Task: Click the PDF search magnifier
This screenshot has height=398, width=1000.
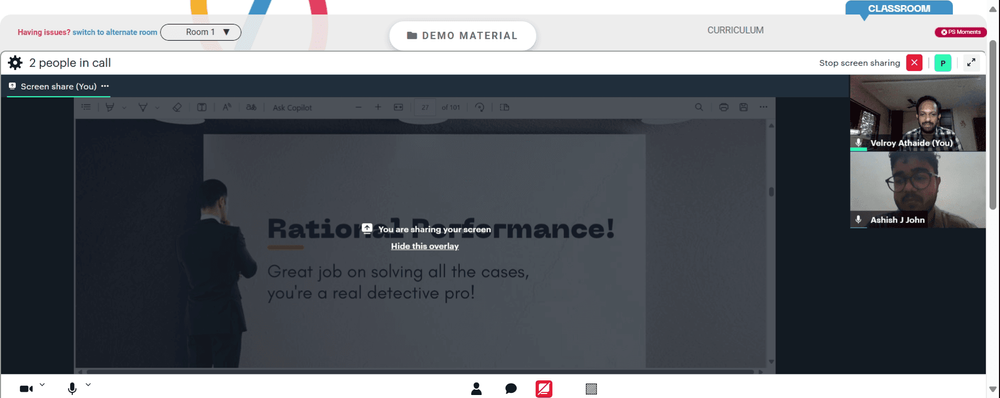Action: [x=700, y=107]
